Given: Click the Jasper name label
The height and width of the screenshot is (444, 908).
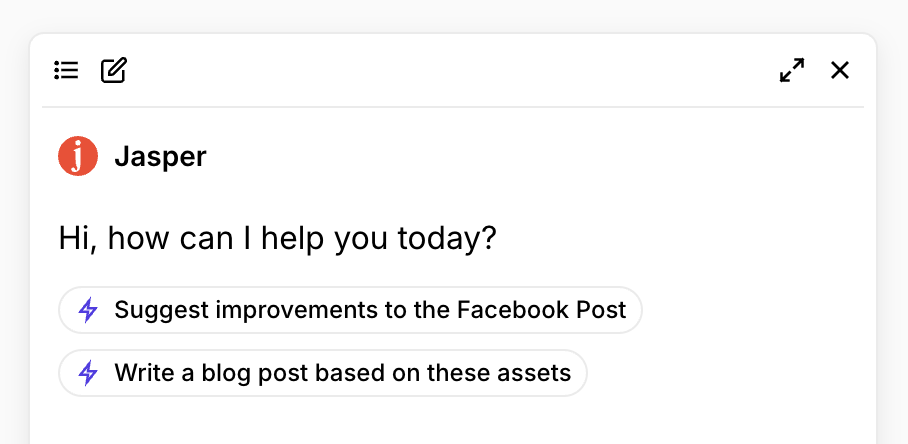Looking at the screenshot, I should pos(160,156).
